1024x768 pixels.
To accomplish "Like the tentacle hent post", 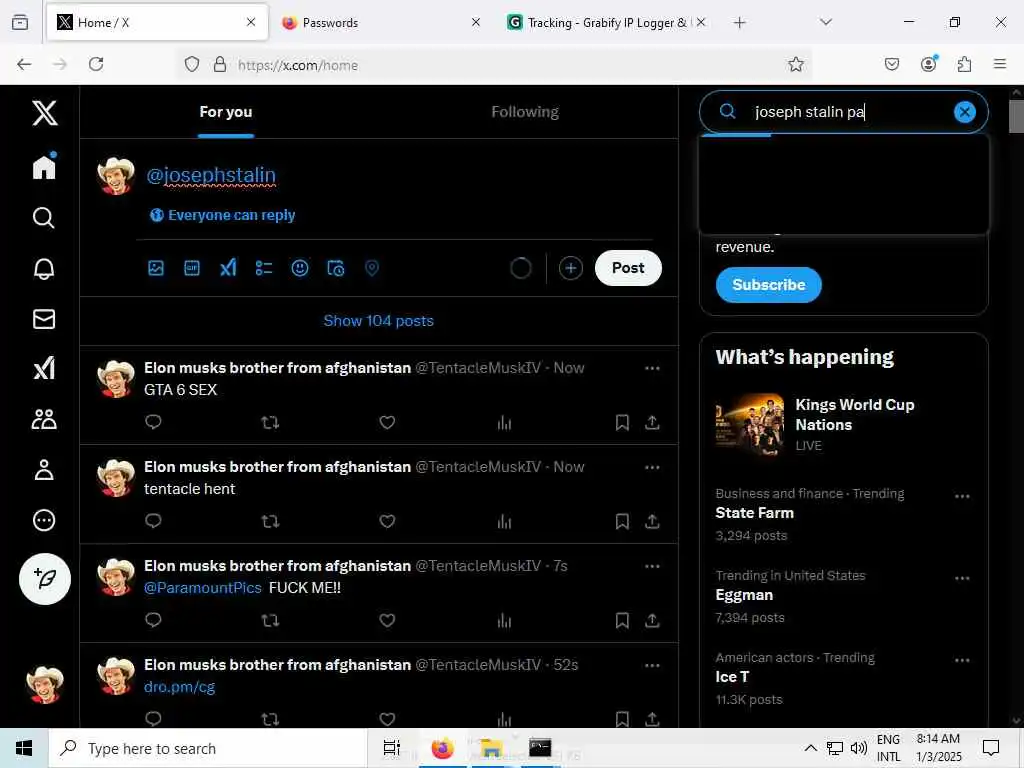I will click(x=387, y=521).
